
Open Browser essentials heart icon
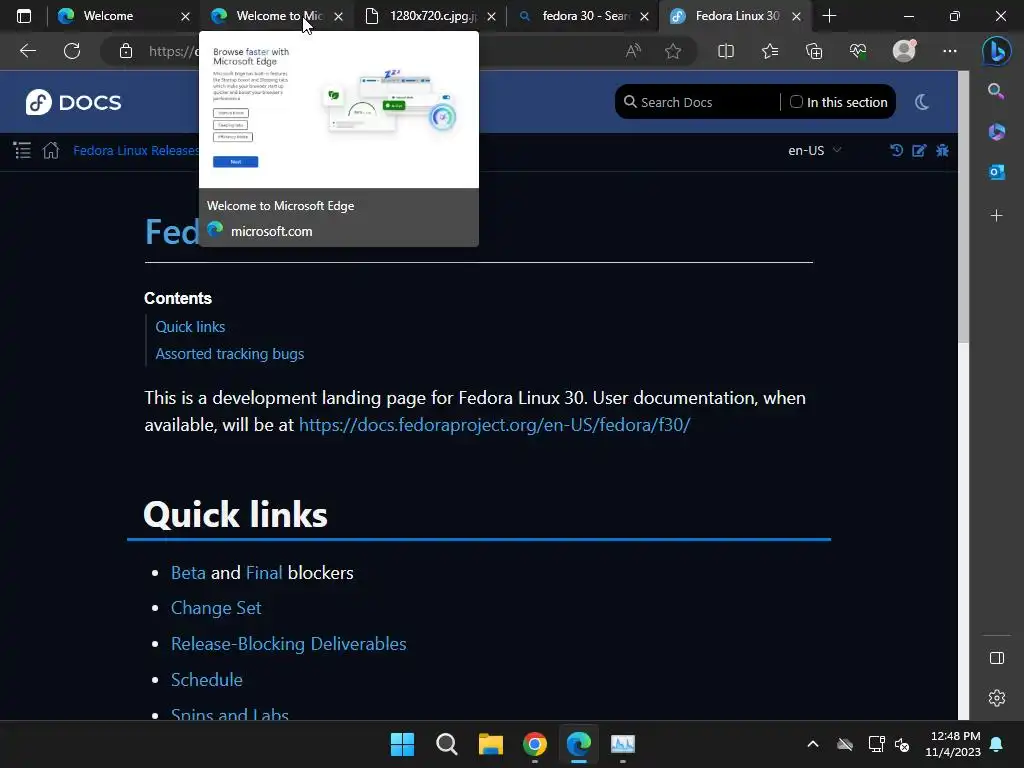(x=858, y=51)
